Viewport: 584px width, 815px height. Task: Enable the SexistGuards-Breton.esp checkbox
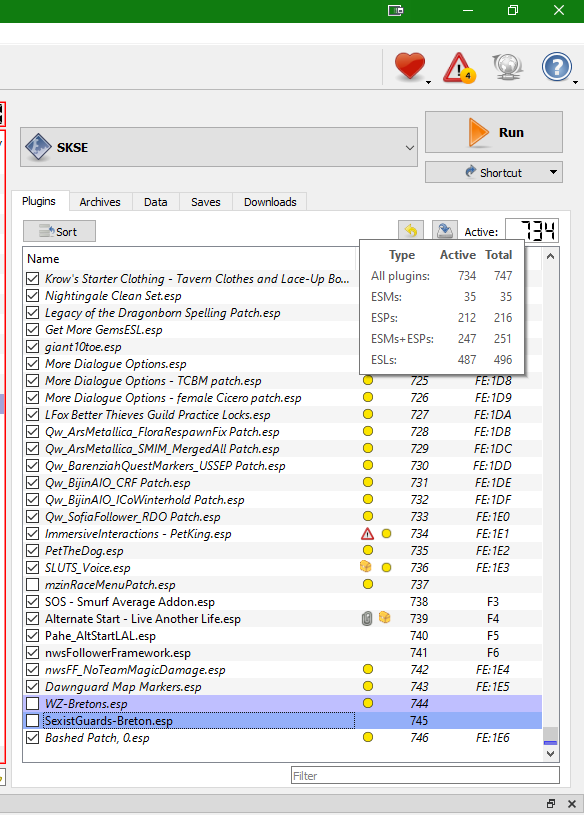point(33,720)
